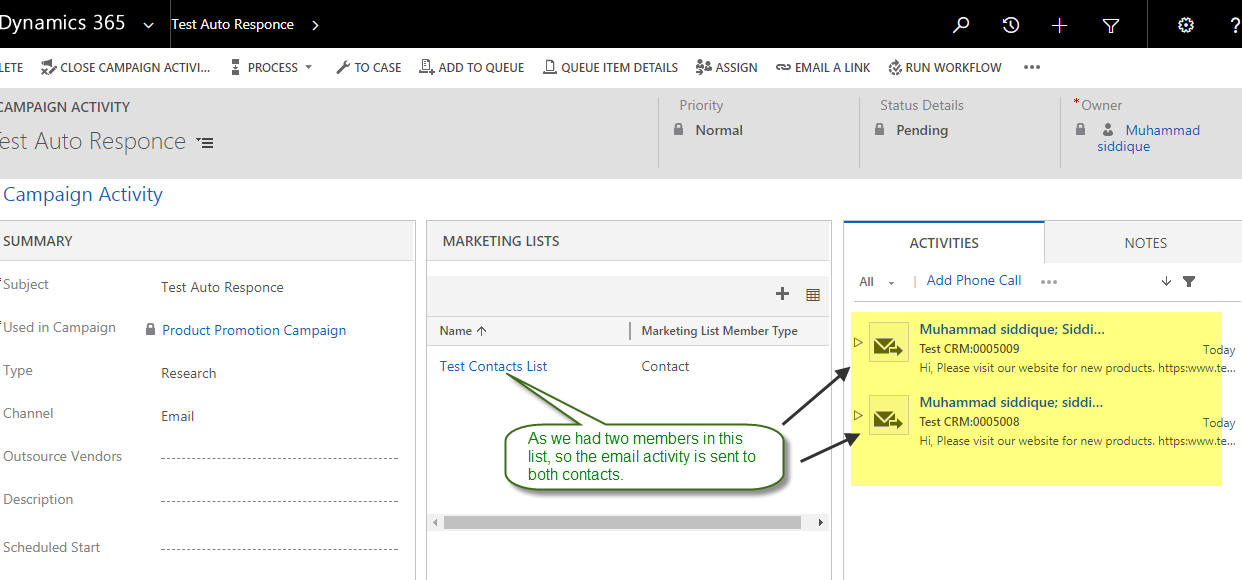This screenshot has width=1242, height=580.
Task: Click Email a Link command
Action: click(822, 67)
